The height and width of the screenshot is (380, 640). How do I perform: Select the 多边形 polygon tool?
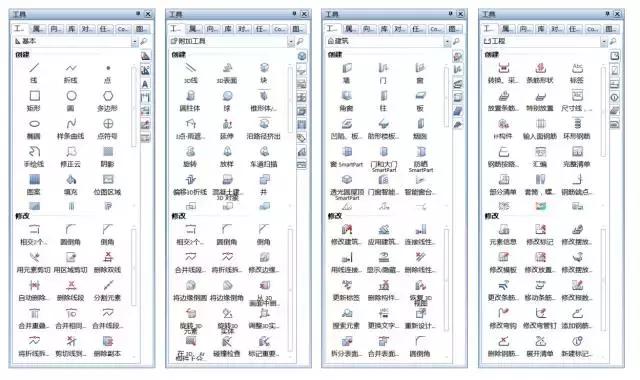tap(108, 100)
